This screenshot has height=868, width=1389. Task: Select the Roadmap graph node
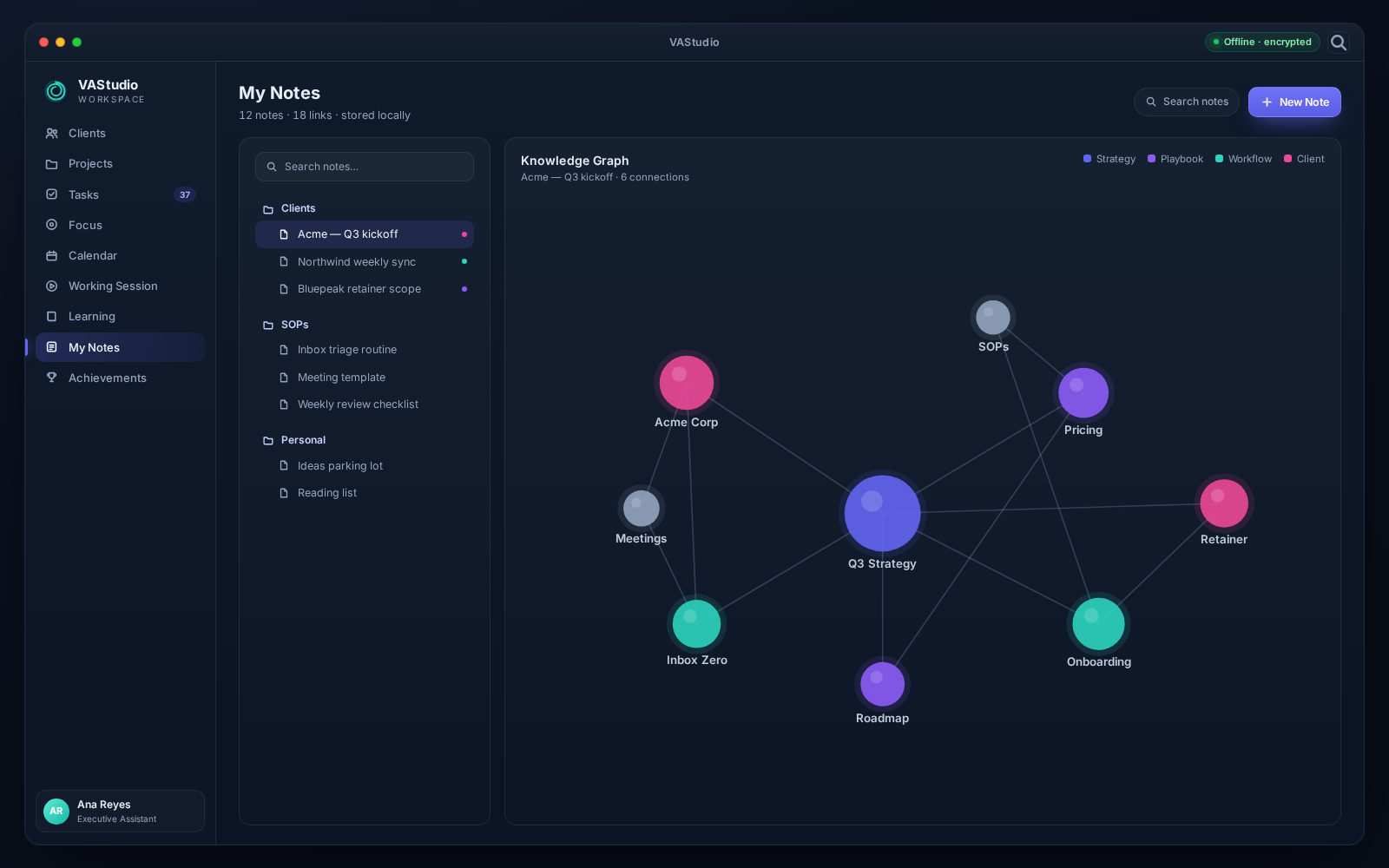[x=882, y=684]
